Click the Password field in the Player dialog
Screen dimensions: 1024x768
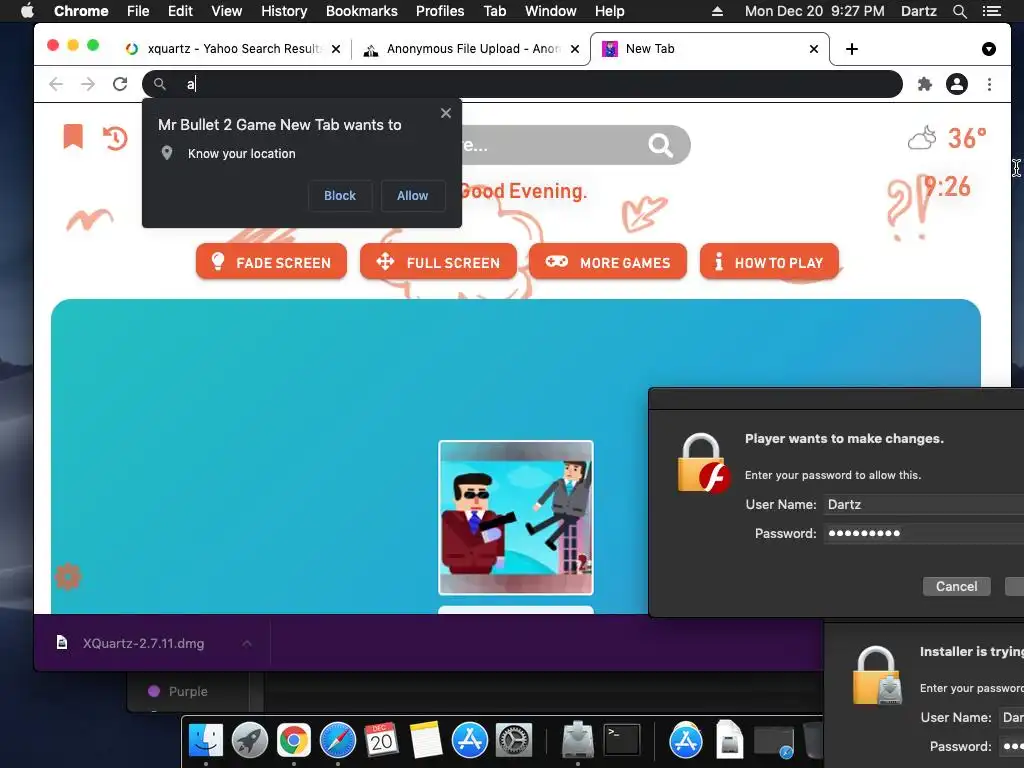click(923, 533)
